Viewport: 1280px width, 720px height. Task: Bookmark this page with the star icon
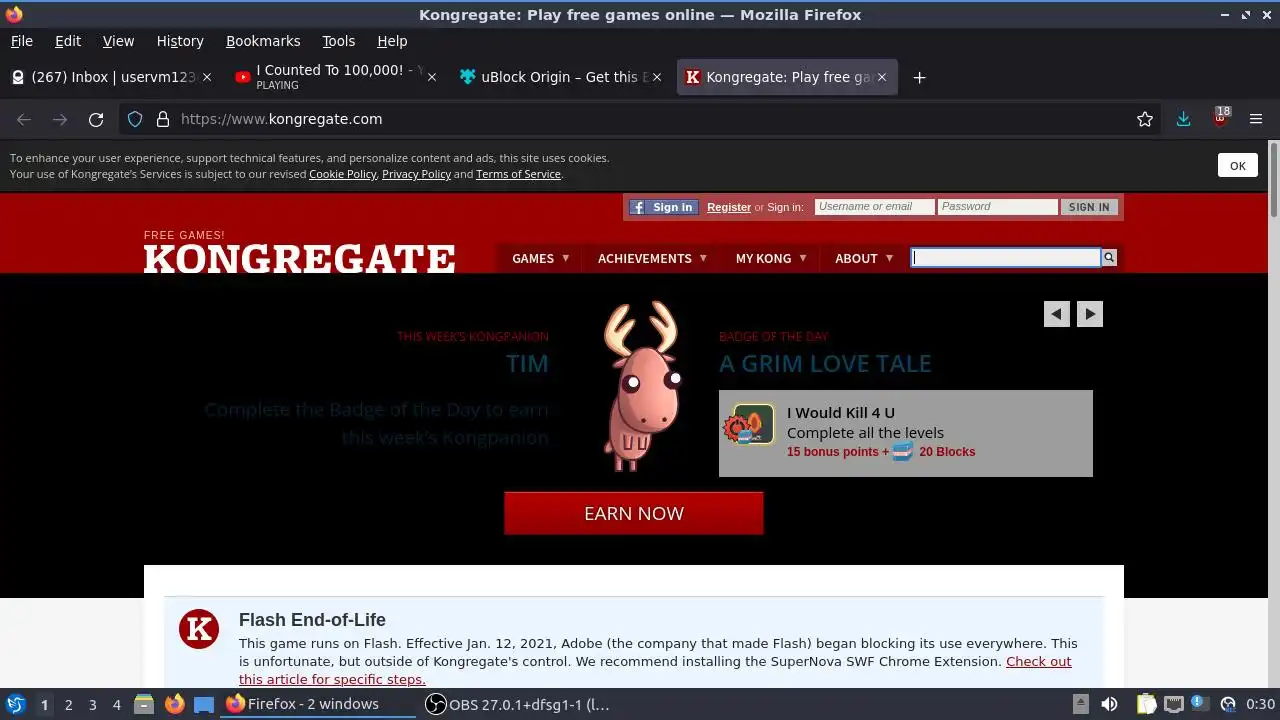1145,119
